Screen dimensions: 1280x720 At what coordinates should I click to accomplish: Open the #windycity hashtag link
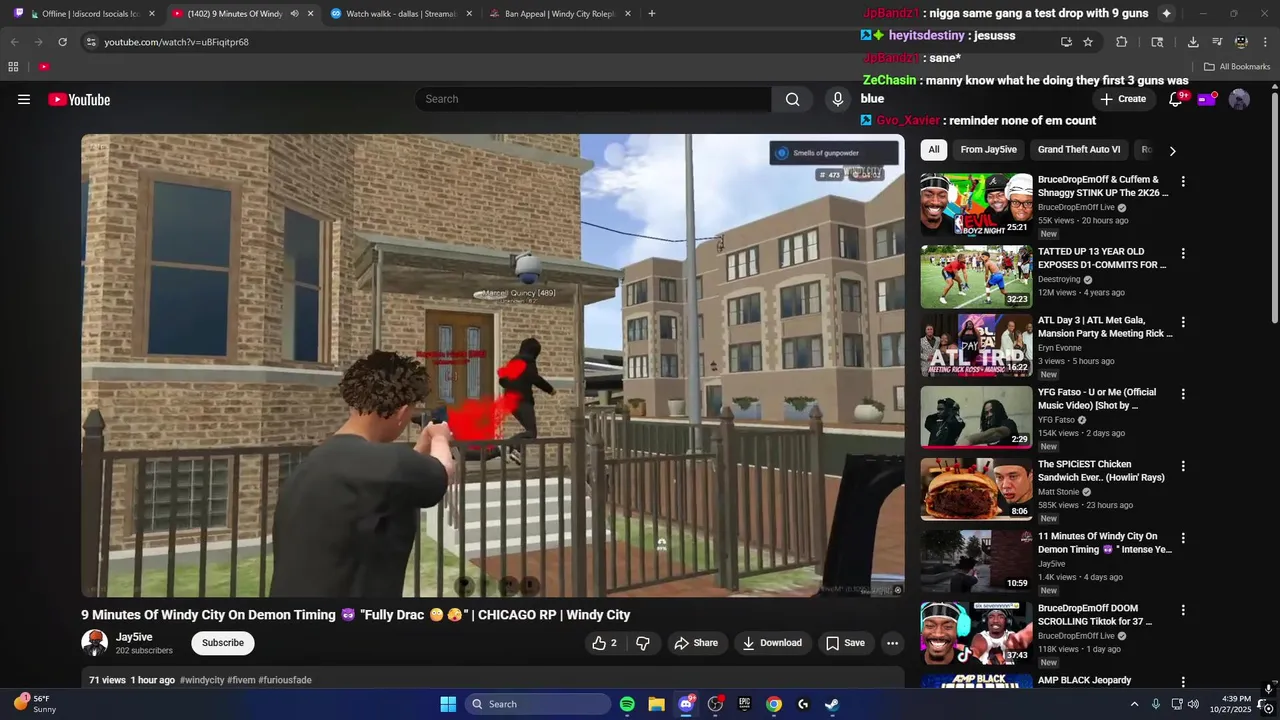click(202, 680)
